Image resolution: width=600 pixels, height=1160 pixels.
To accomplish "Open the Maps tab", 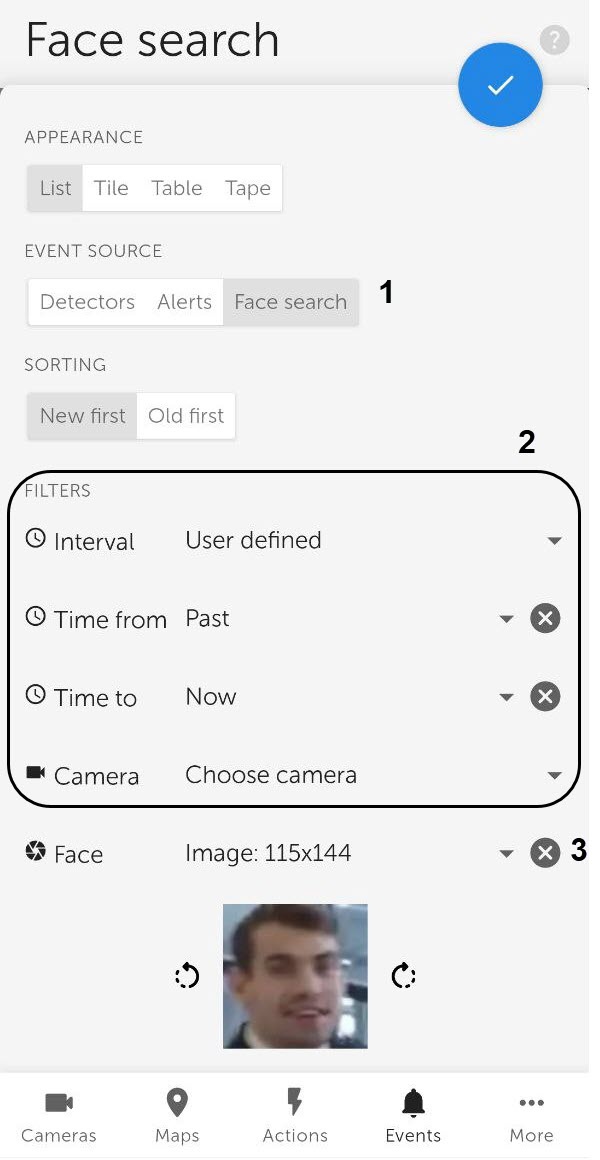I will coord(177,1116).
